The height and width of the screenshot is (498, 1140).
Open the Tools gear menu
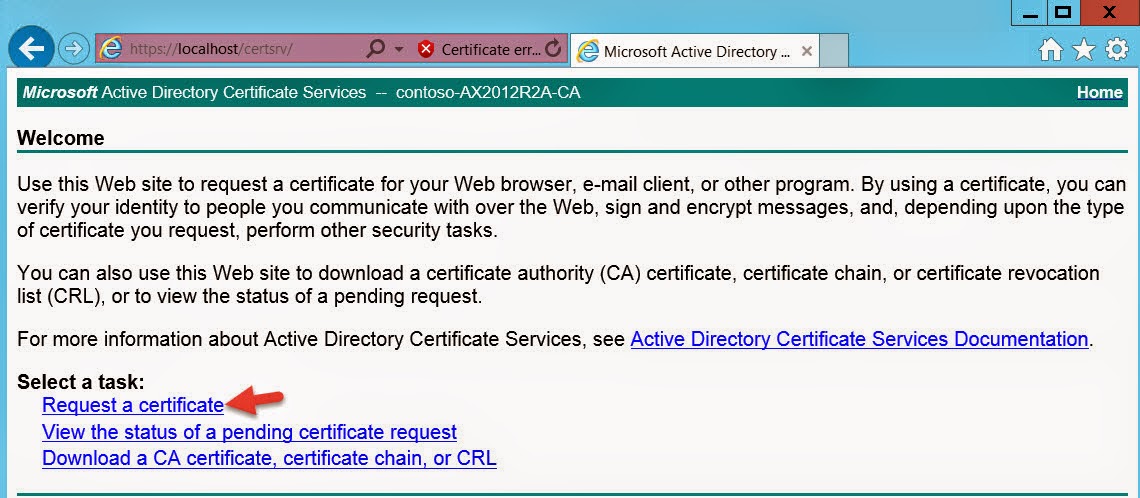pyautogui.click(x=1116, y=50)
